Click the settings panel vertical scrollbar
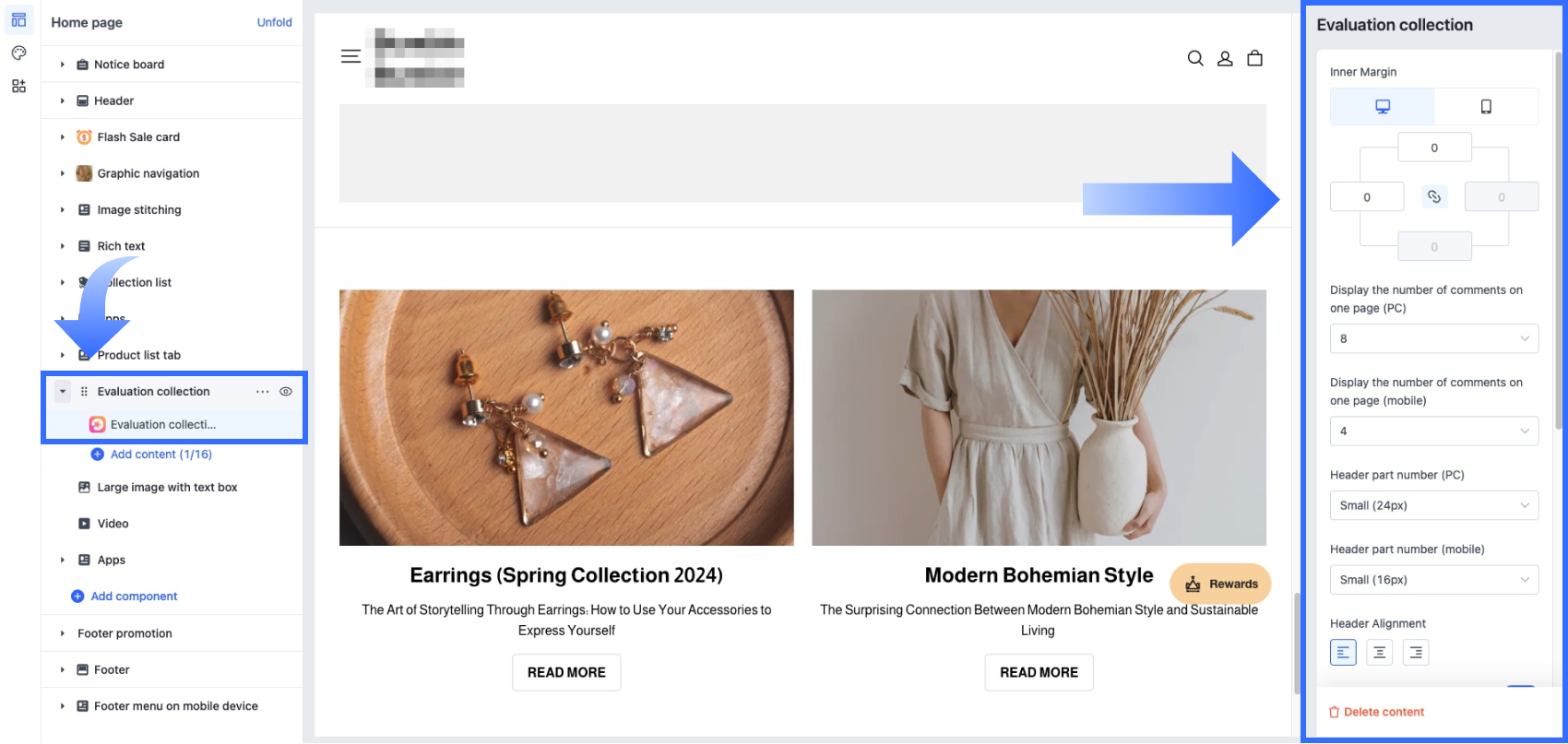Image resolution: width=1568 pixels, height=744 pixels. click(x=1559, y=240)
